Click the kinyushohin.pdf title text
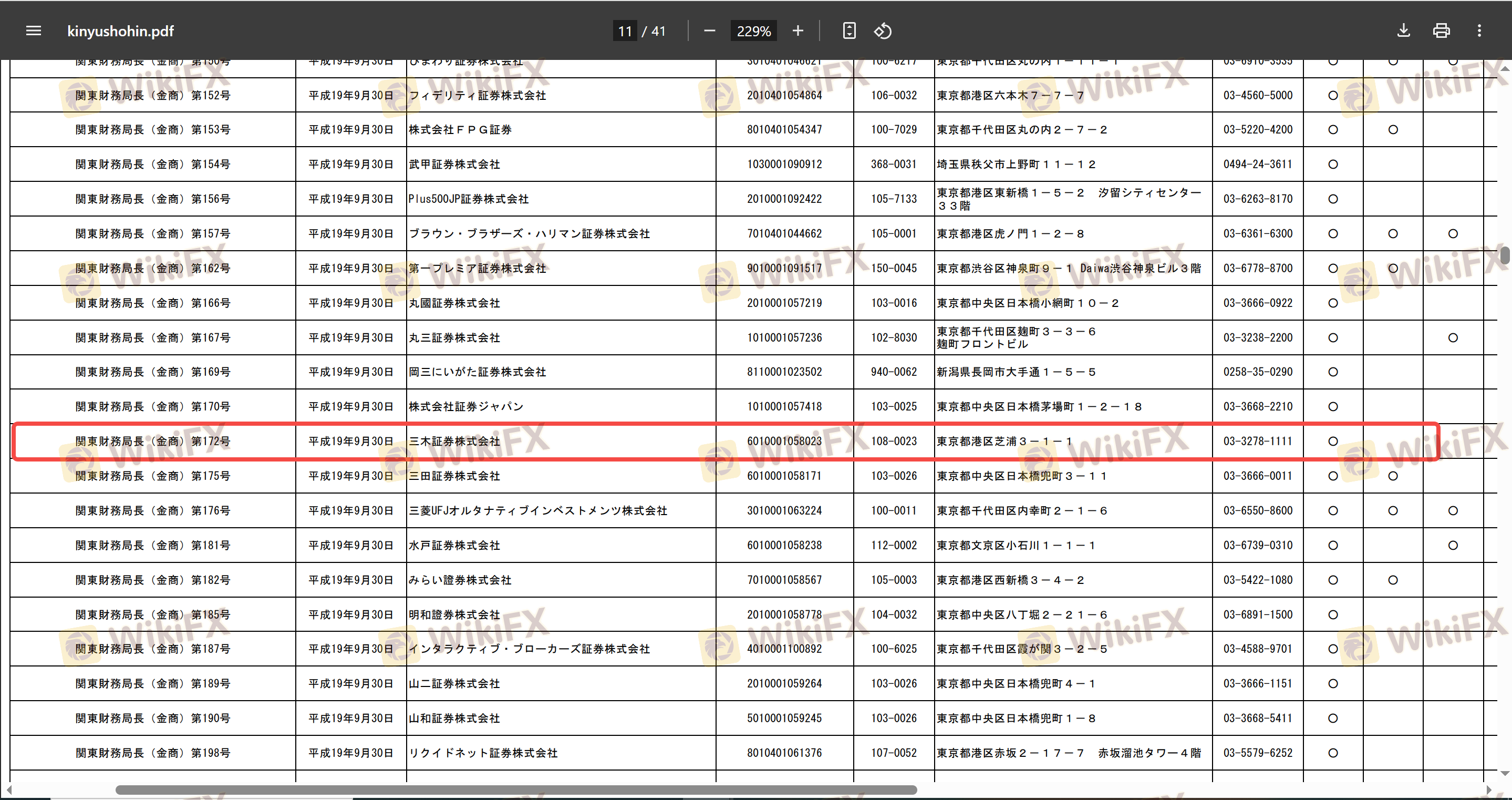The image size is (1512, 800). 120,31
